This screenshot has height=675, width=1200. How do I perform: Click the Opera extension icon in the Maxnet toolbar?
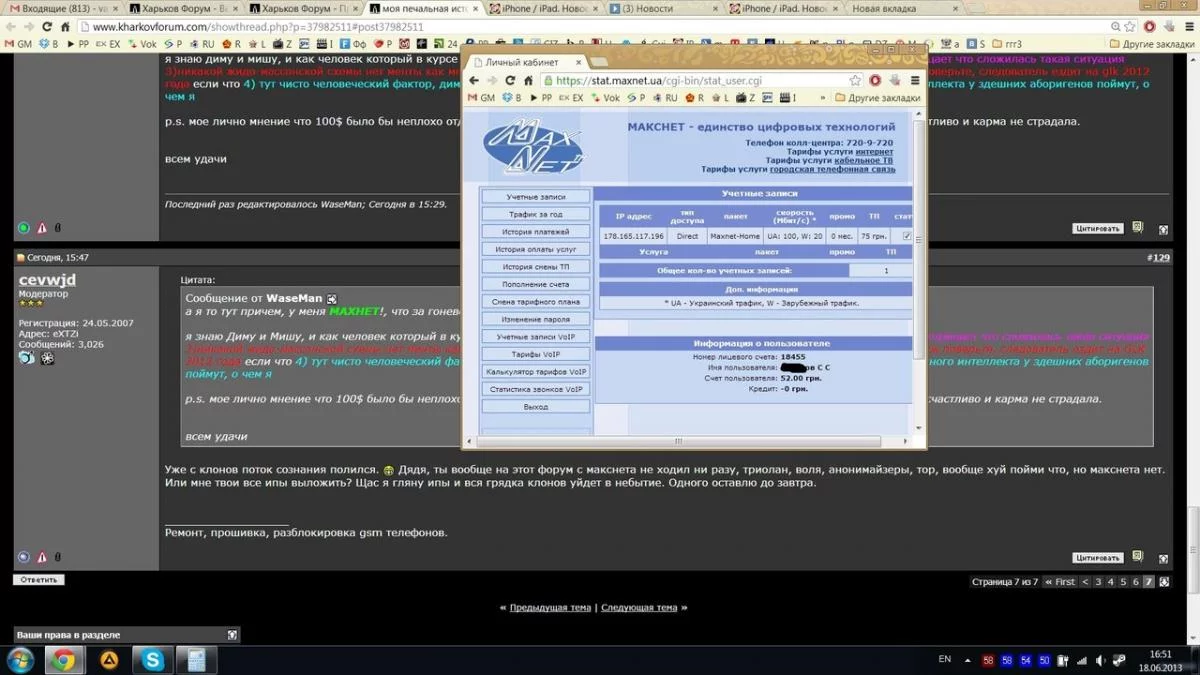(x=875, y=81)
